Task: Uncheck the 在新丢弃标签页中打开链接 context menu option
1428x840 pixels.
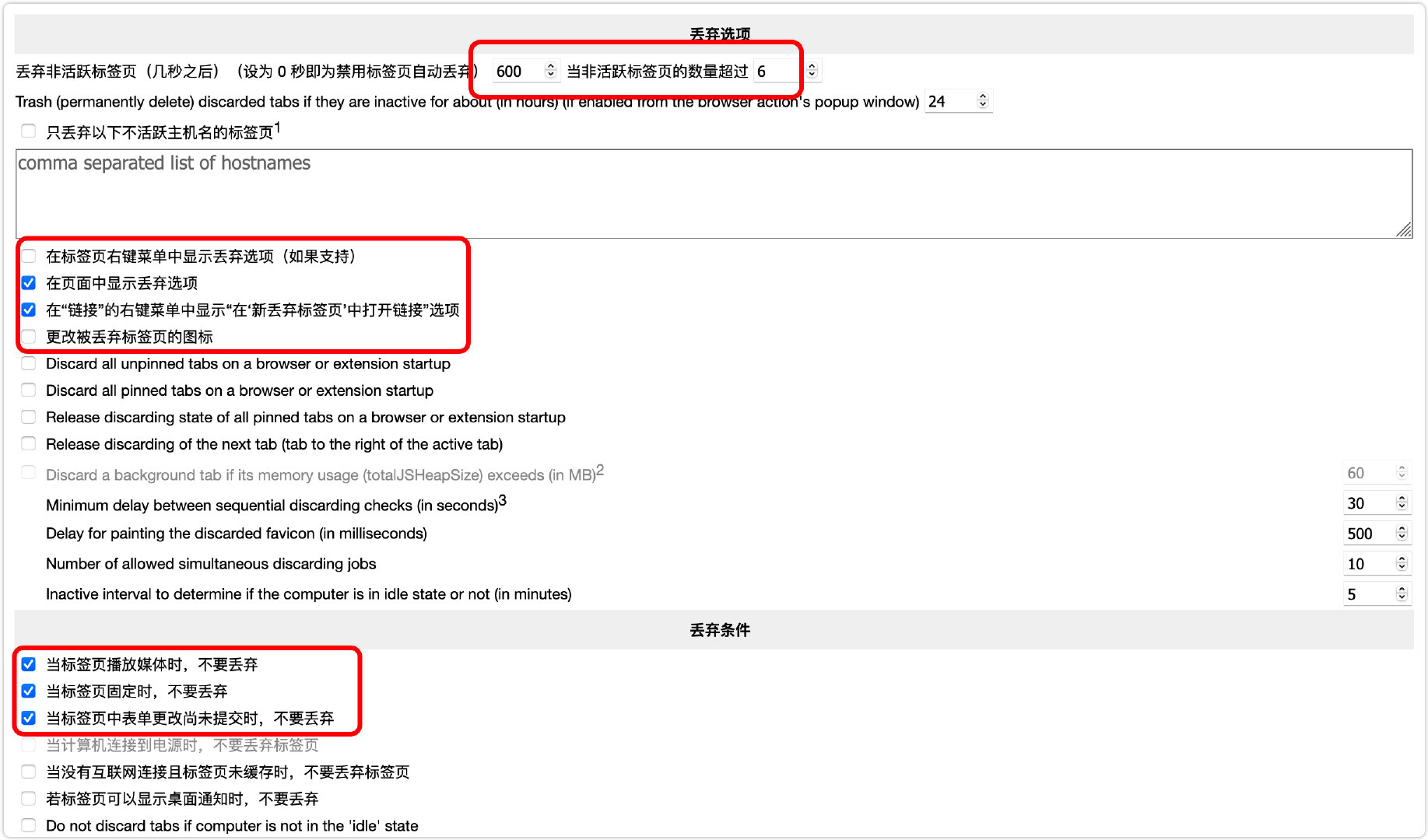Action: point(29,310)
